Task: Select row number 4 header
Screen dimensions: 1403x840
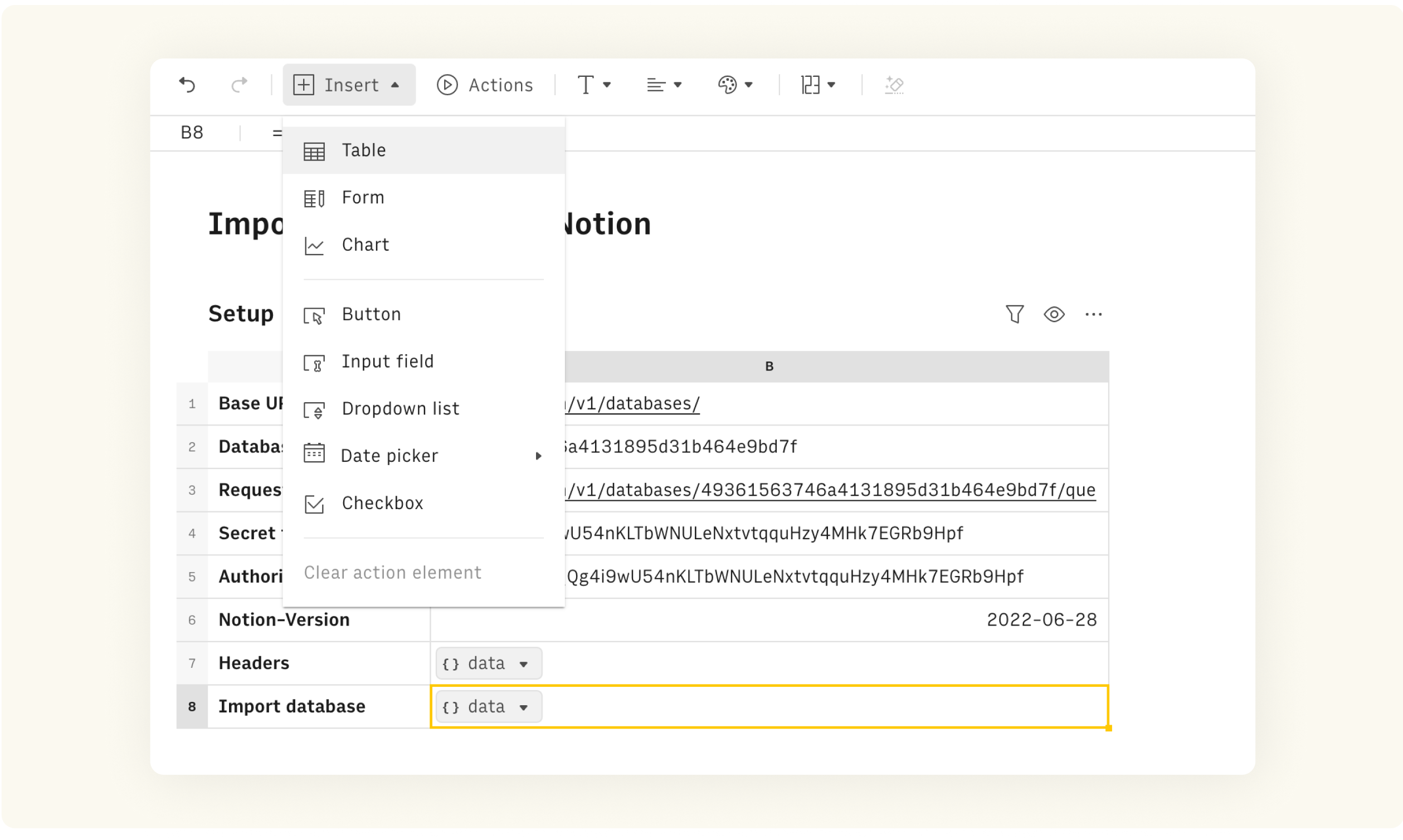Action: click(x=192, y=534)
